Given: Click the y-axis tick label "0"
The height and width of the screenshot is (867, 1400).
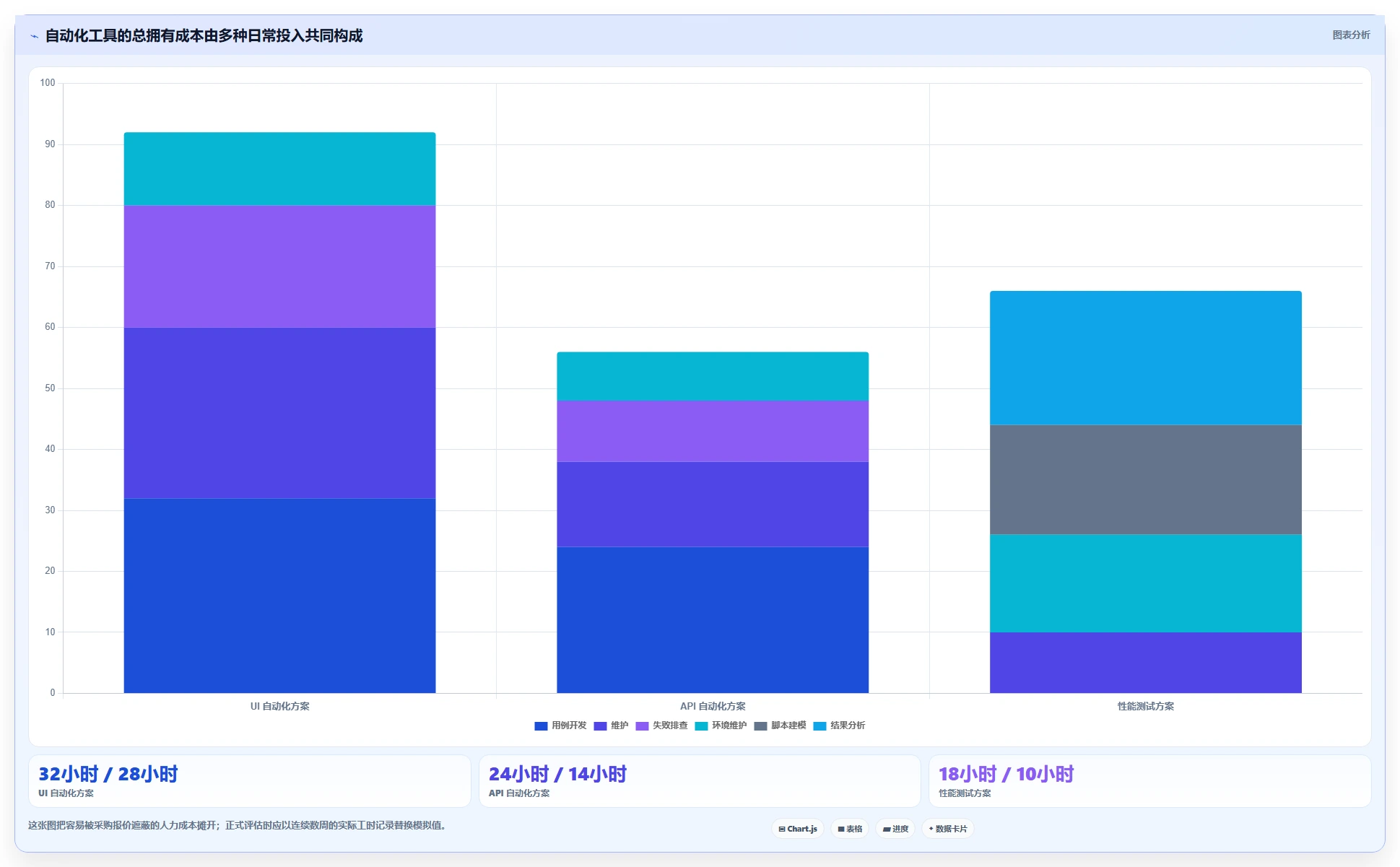Looking at the screenshot, I should (53, 693).
